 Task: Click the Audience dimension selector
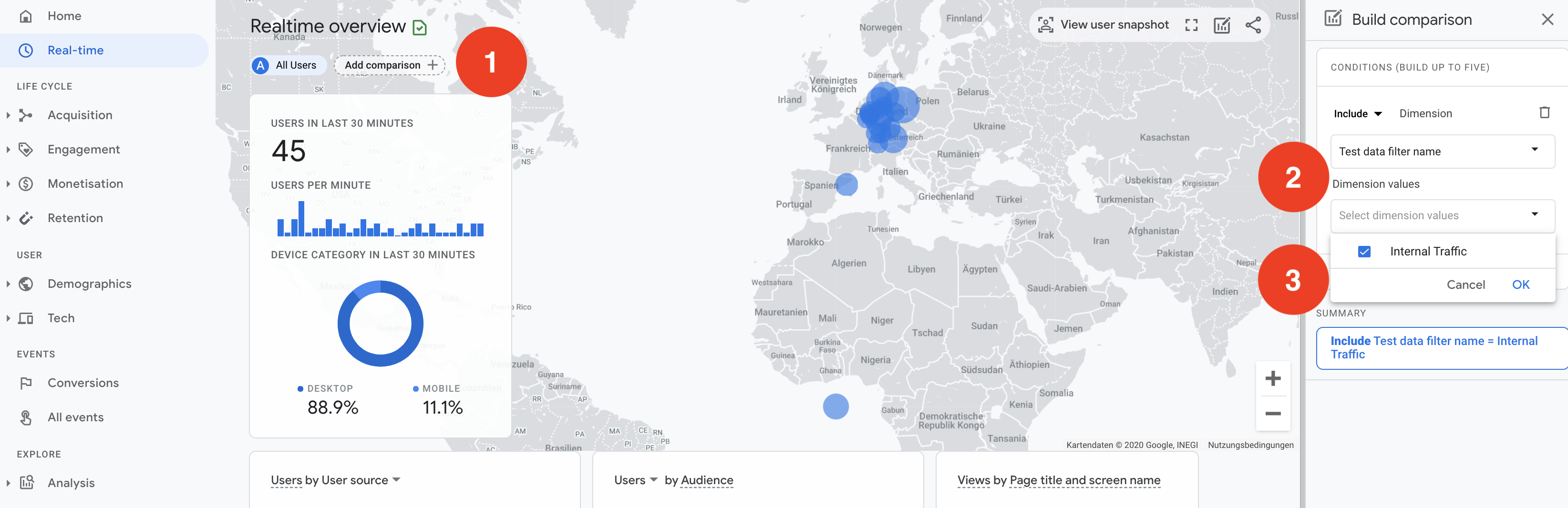[x=707, y=480]
